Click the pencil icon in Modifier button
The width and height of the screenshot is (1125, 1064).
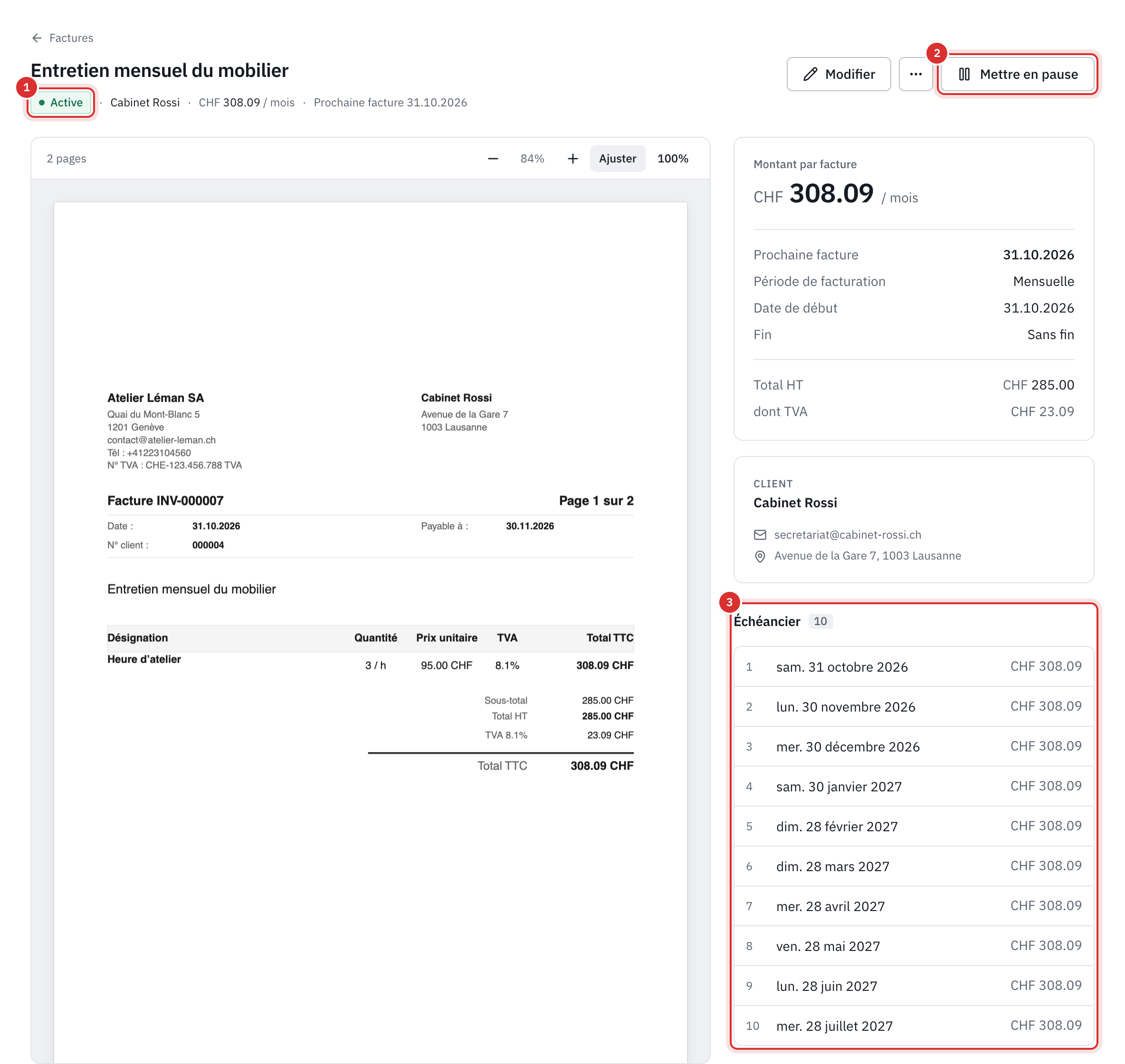pyautogui.click(x=810, y=74)
